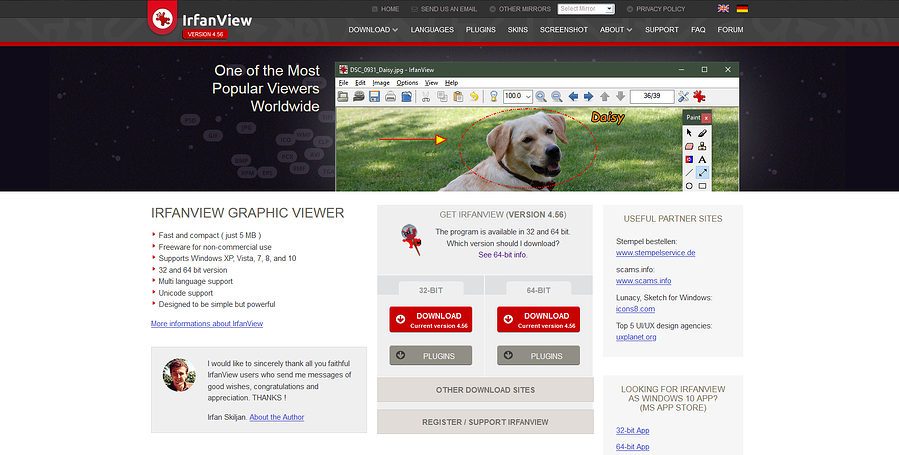Visit www.stempelservice.de partner link
This screenshot has height=455, width=899.
pos(655,253)
